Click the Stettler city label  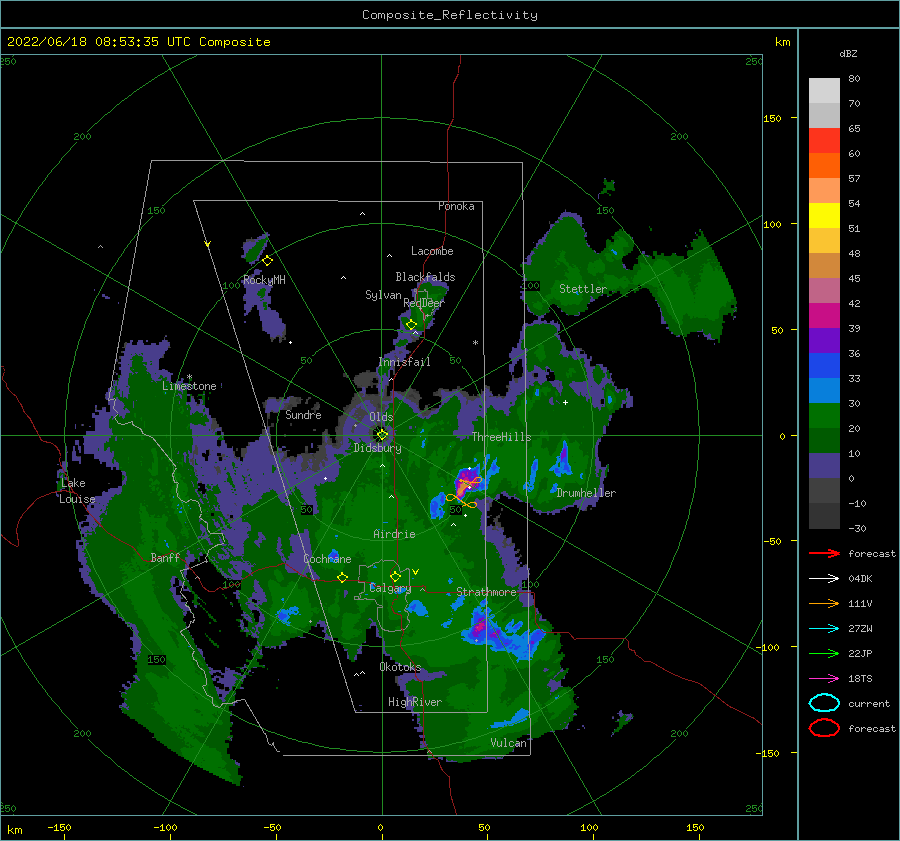pyautogui.click(x=583, y=289)
